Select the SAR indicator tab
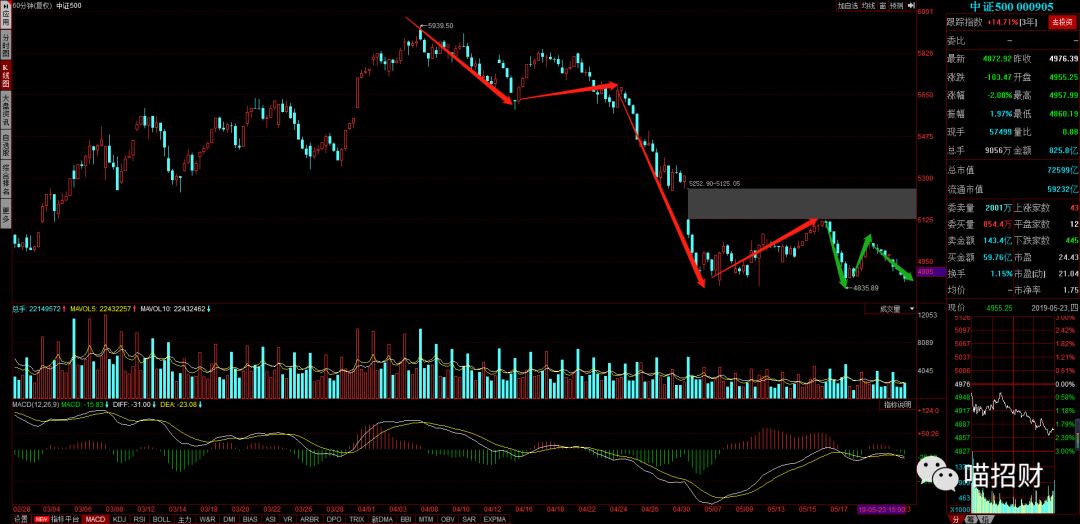 coord(469,518)
